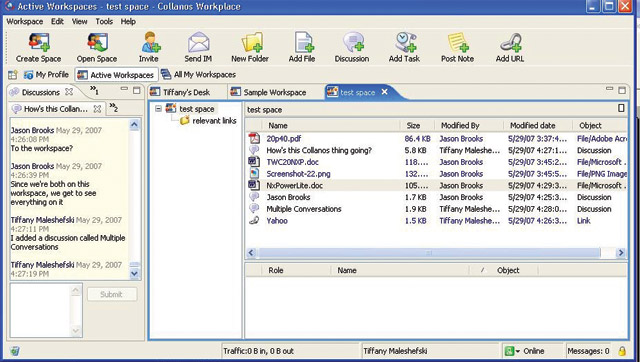Click the bubble icon beside Multiple Conversations
This screenshot has width=640, height=362.
pyautogui.click(x=254, y=209)
